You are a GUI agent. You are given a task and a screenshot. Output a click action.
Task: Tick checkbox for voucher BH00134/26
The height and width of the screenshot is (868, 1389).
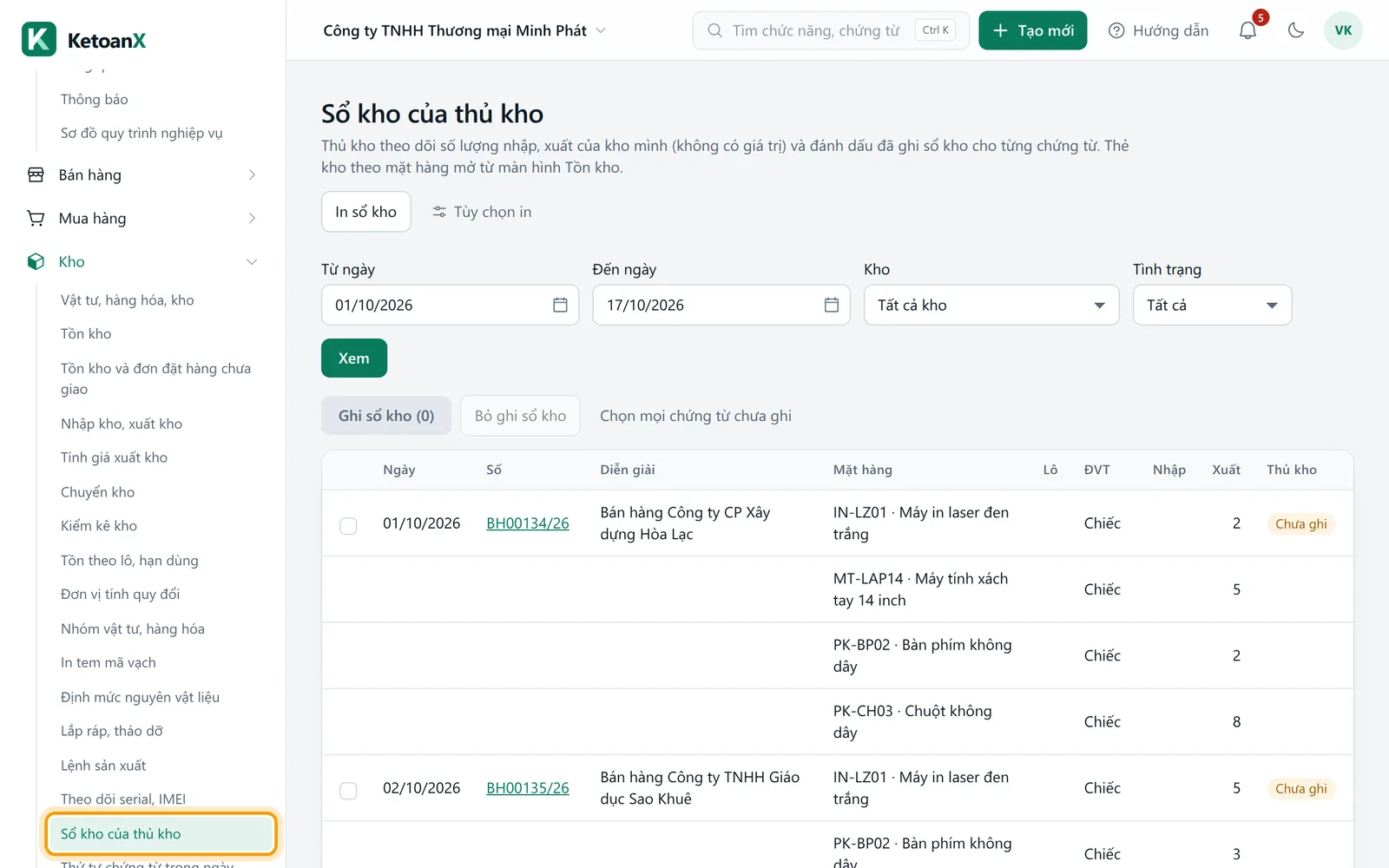coord(348,525)
